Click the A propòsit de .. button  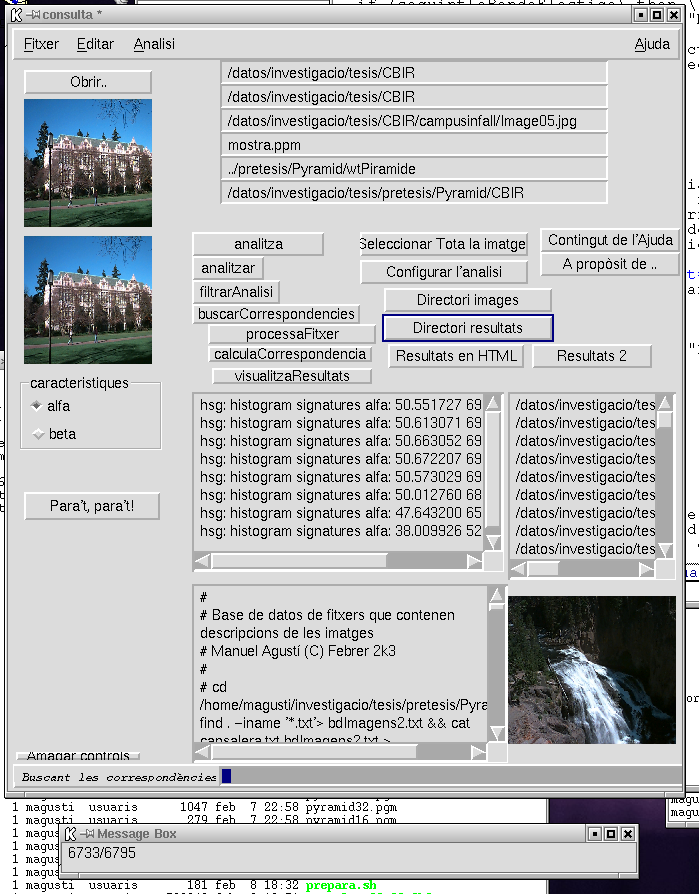[610, 264]
